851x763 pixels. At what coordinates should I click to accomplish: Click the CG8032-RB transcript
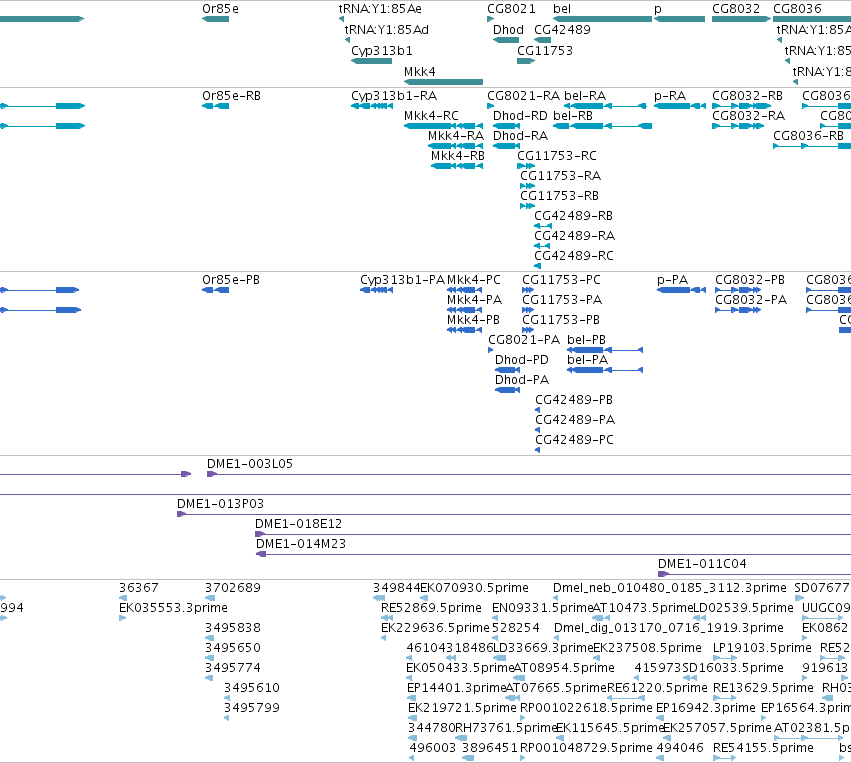click(741, 106)
